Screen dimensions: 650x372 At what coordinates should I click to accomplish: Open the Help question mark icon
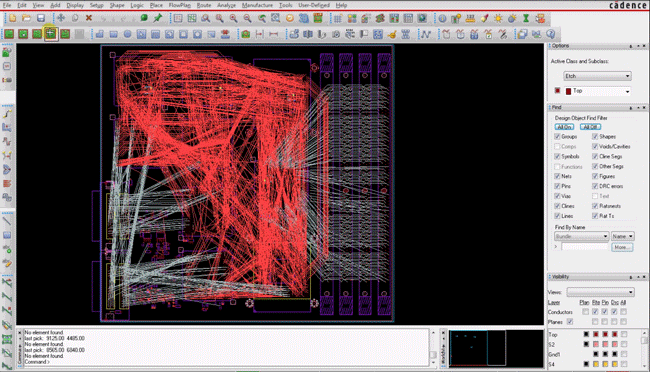[551, 34]
